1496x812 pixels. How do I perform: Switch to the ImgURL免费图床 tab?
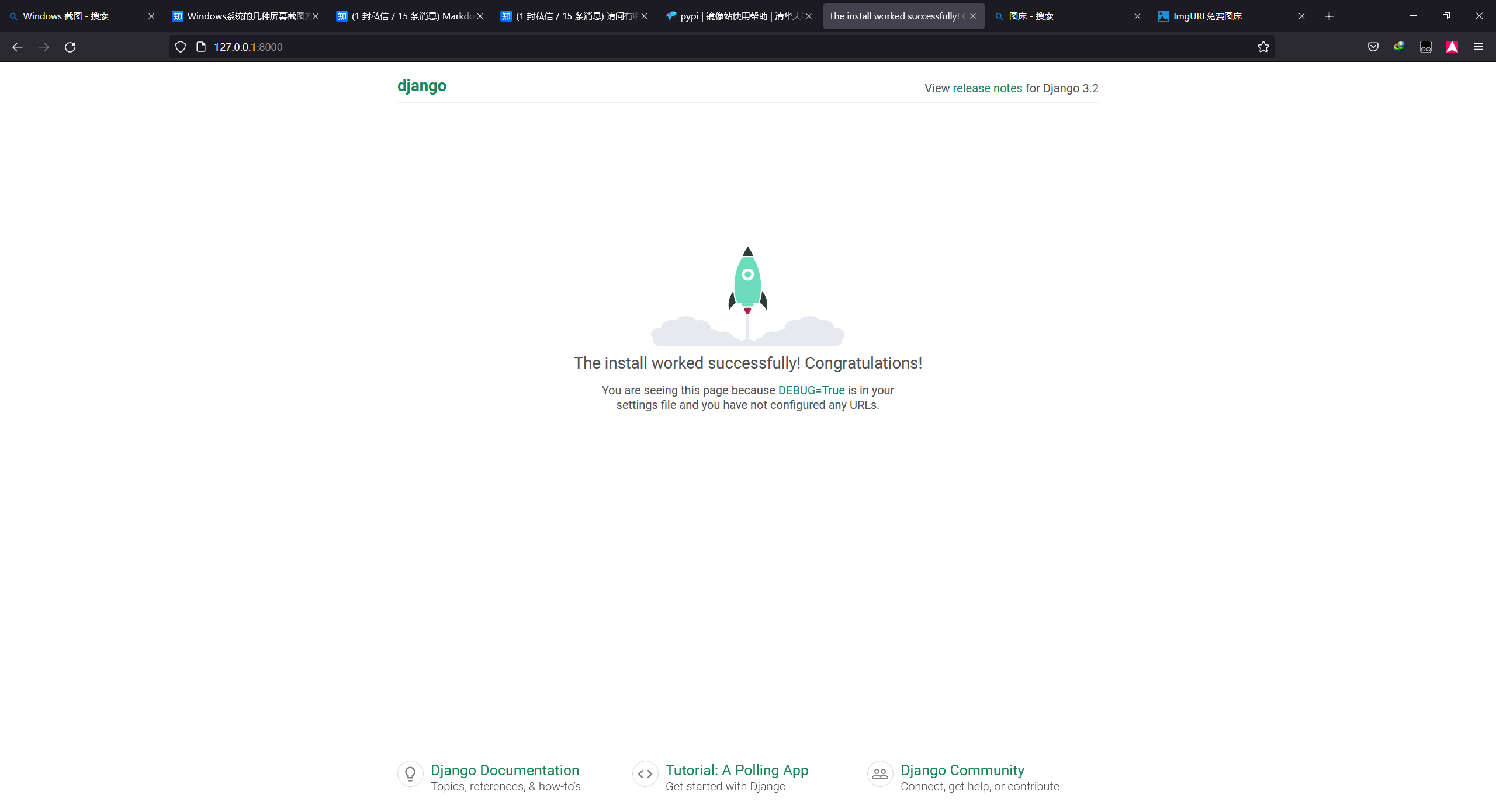[x=1207, y=16]
